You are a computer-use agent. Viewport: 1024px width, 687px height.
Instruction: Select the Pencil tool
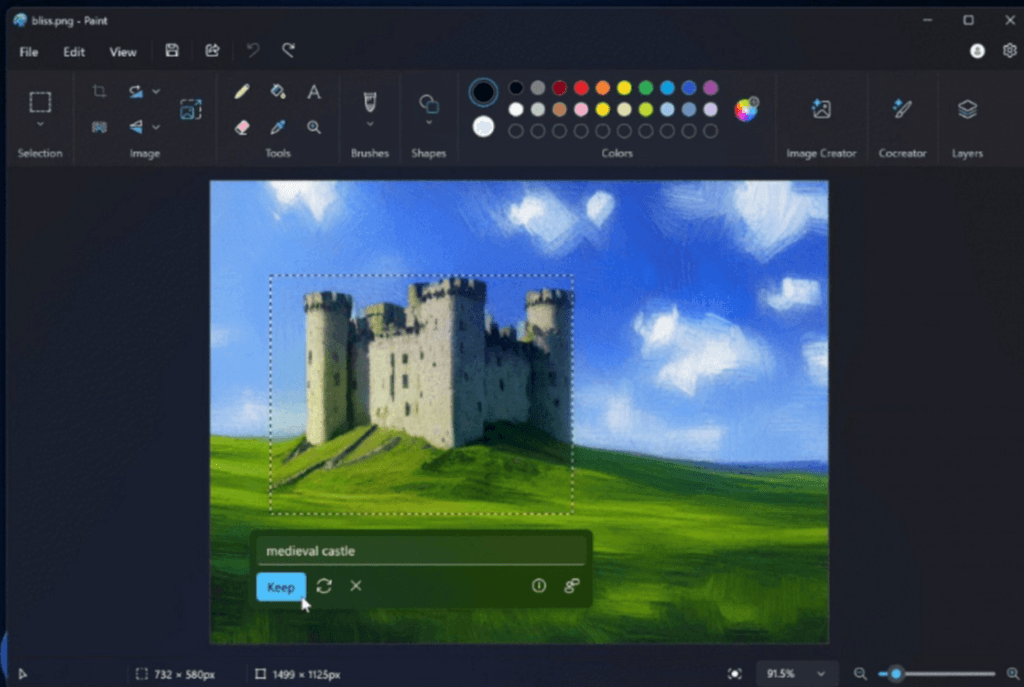[x=242, y=91]
